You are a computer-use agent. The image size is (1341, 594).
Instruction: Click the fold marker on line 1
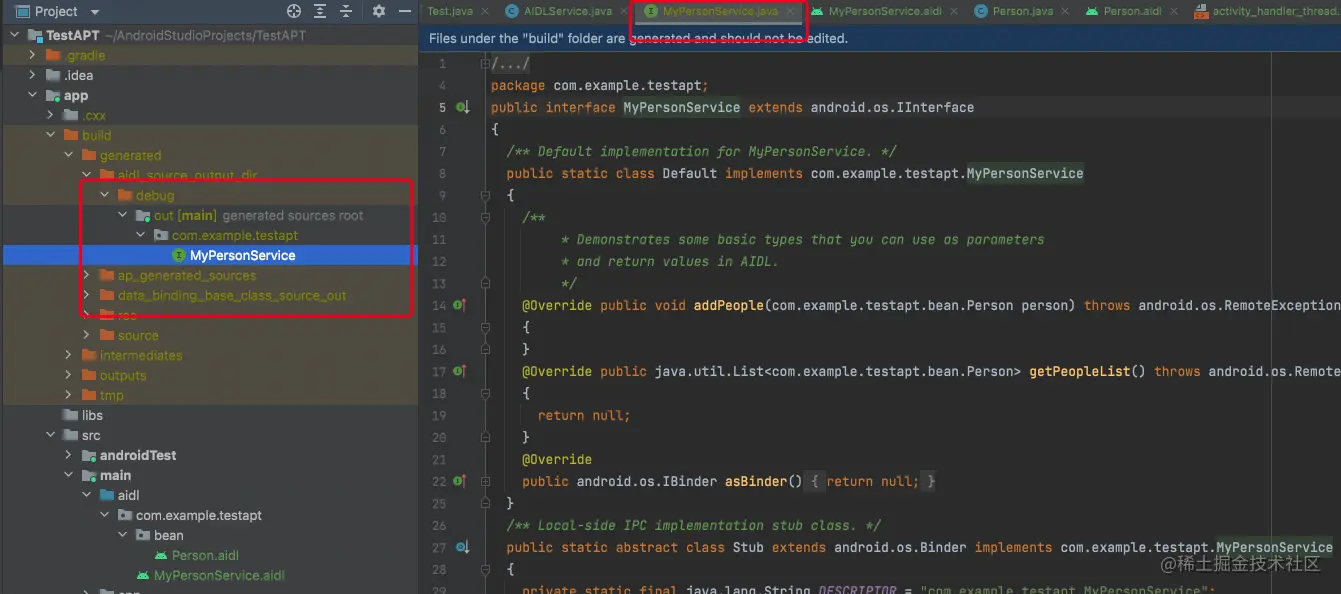pos(485,63)
